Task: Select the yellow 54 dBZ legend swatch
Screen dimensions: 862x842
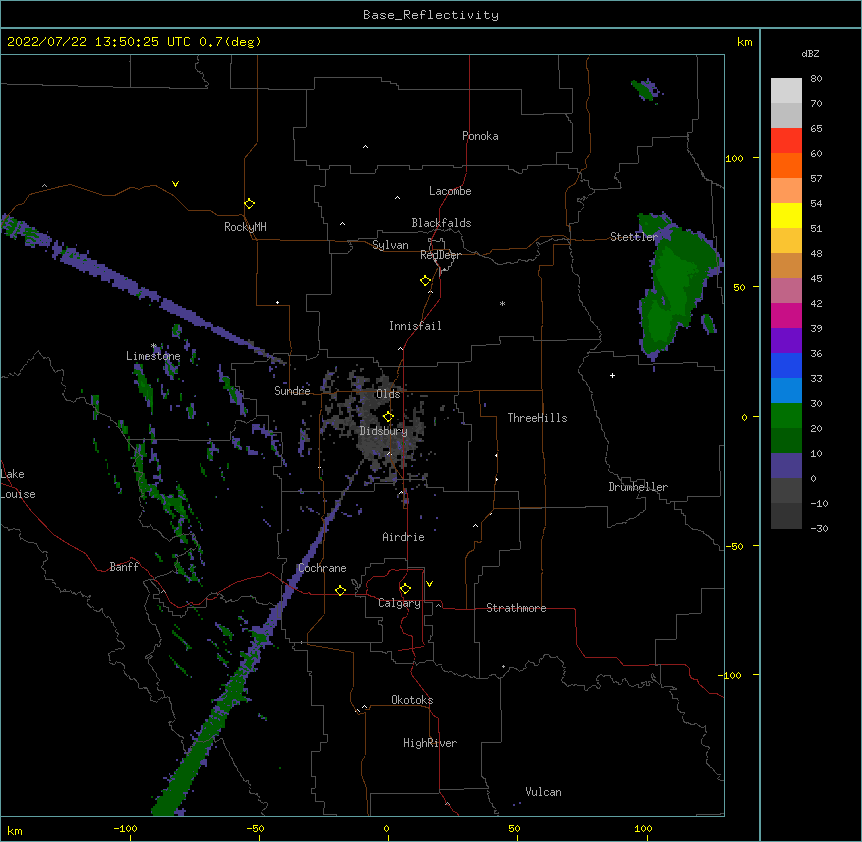Action: (786, 215)
